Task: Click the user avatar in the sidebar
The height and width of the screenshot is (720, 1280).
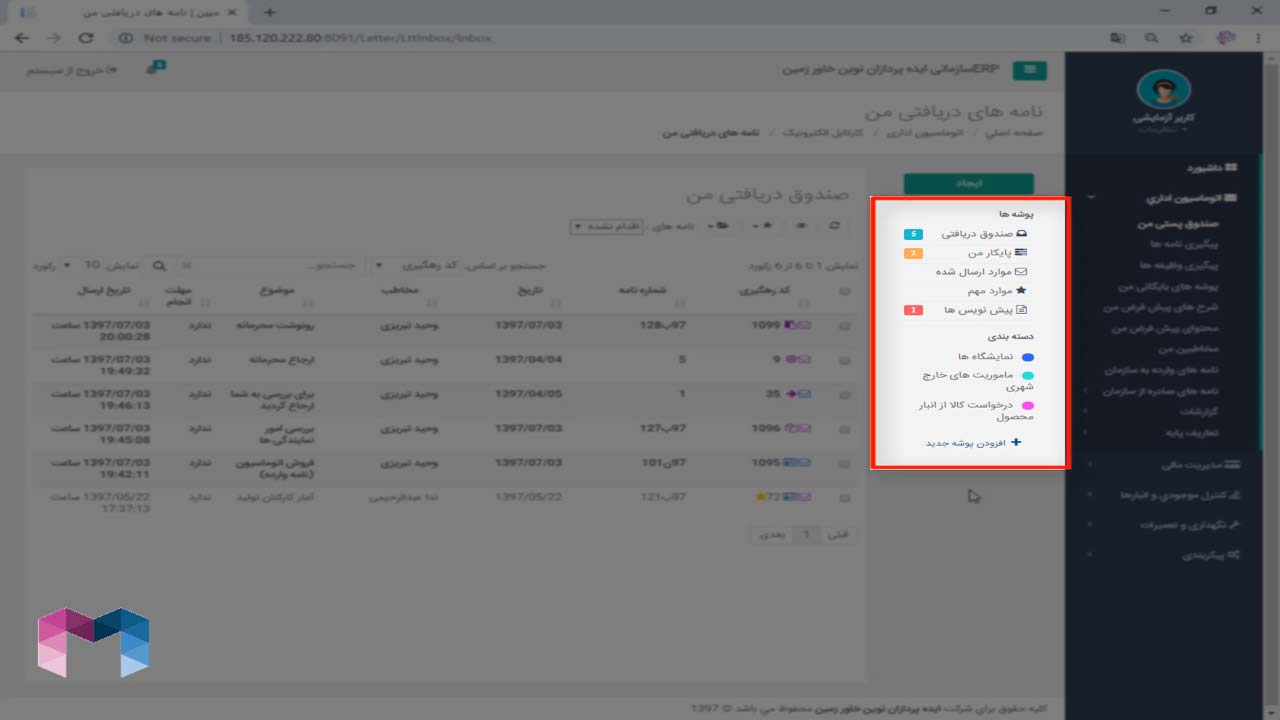Action: pyautogui.click(x=1165, y=90)
